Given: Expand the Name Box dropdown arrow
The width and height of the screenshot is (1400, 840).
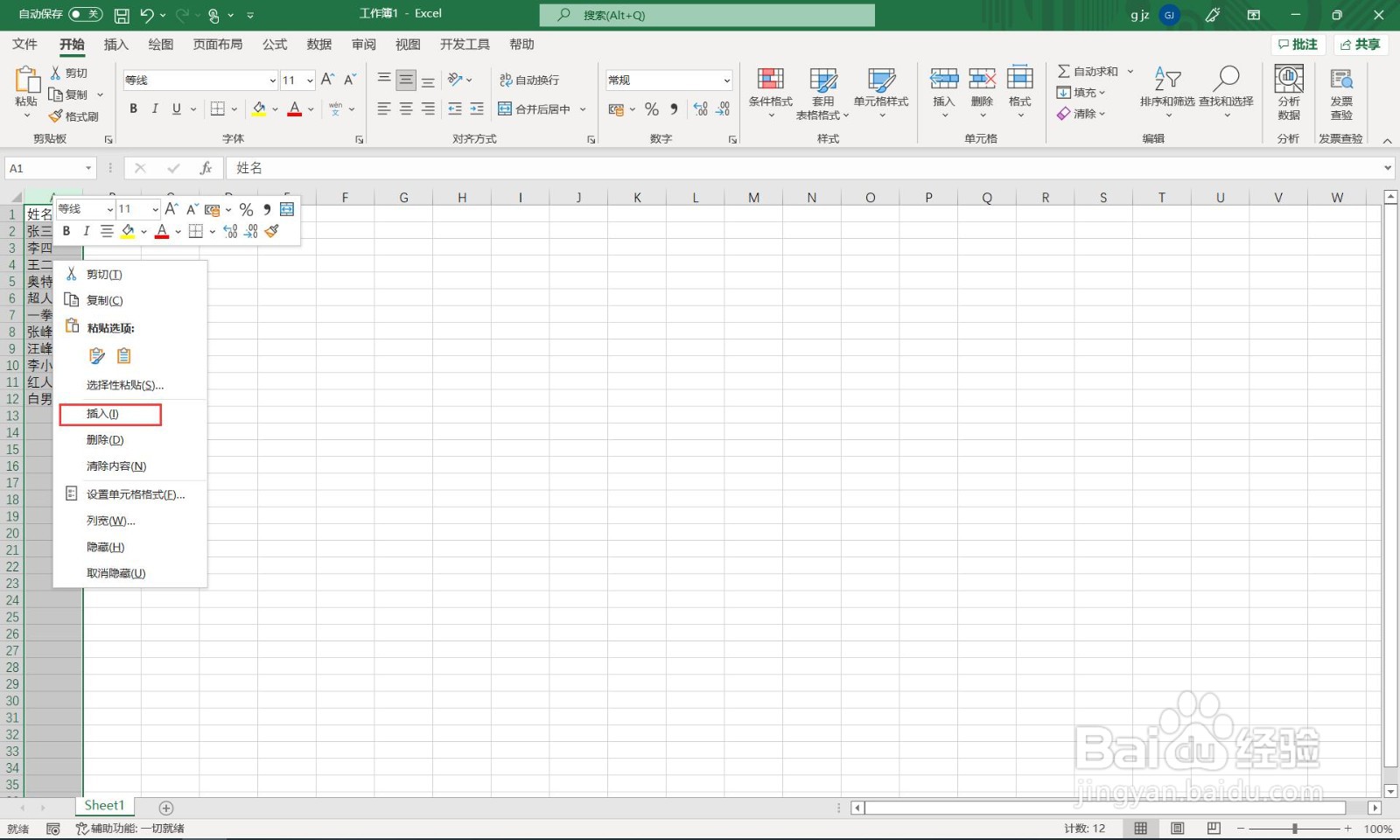Looking at the screenshot, I should point(88,168).
